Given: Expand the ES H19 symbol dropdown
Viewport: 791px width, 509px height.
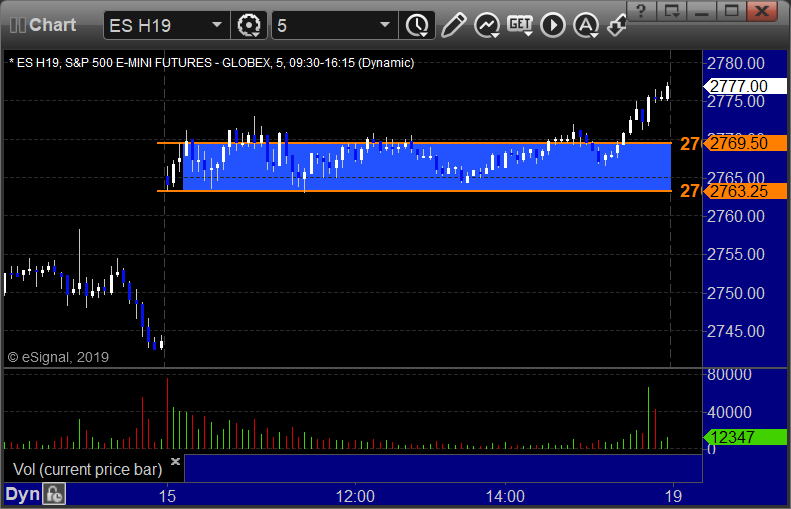Looking at the screenshot, I should tap(217, 24).
